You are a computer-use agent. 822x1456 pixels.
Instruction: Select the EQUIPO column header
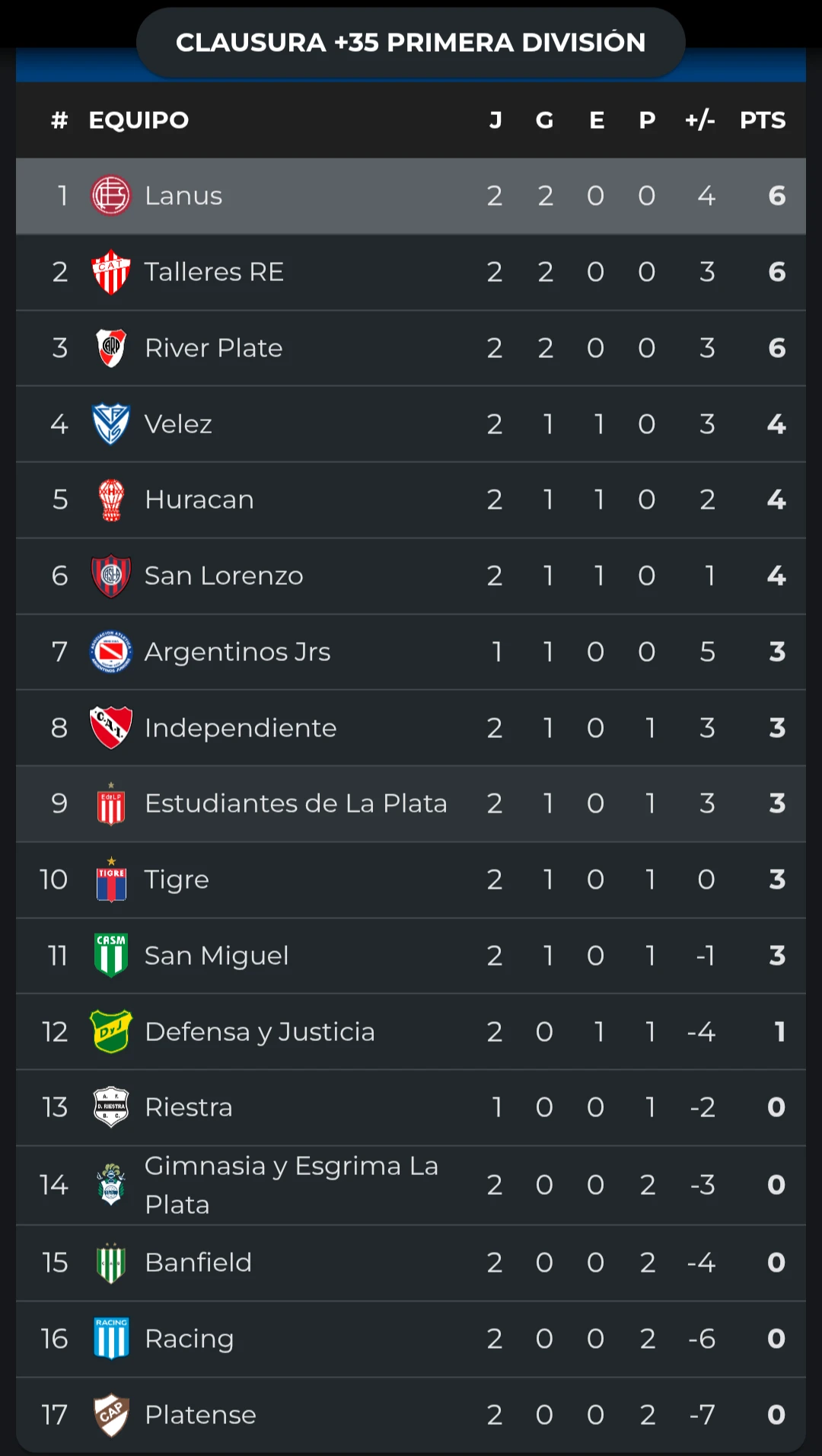pos(139,120)
